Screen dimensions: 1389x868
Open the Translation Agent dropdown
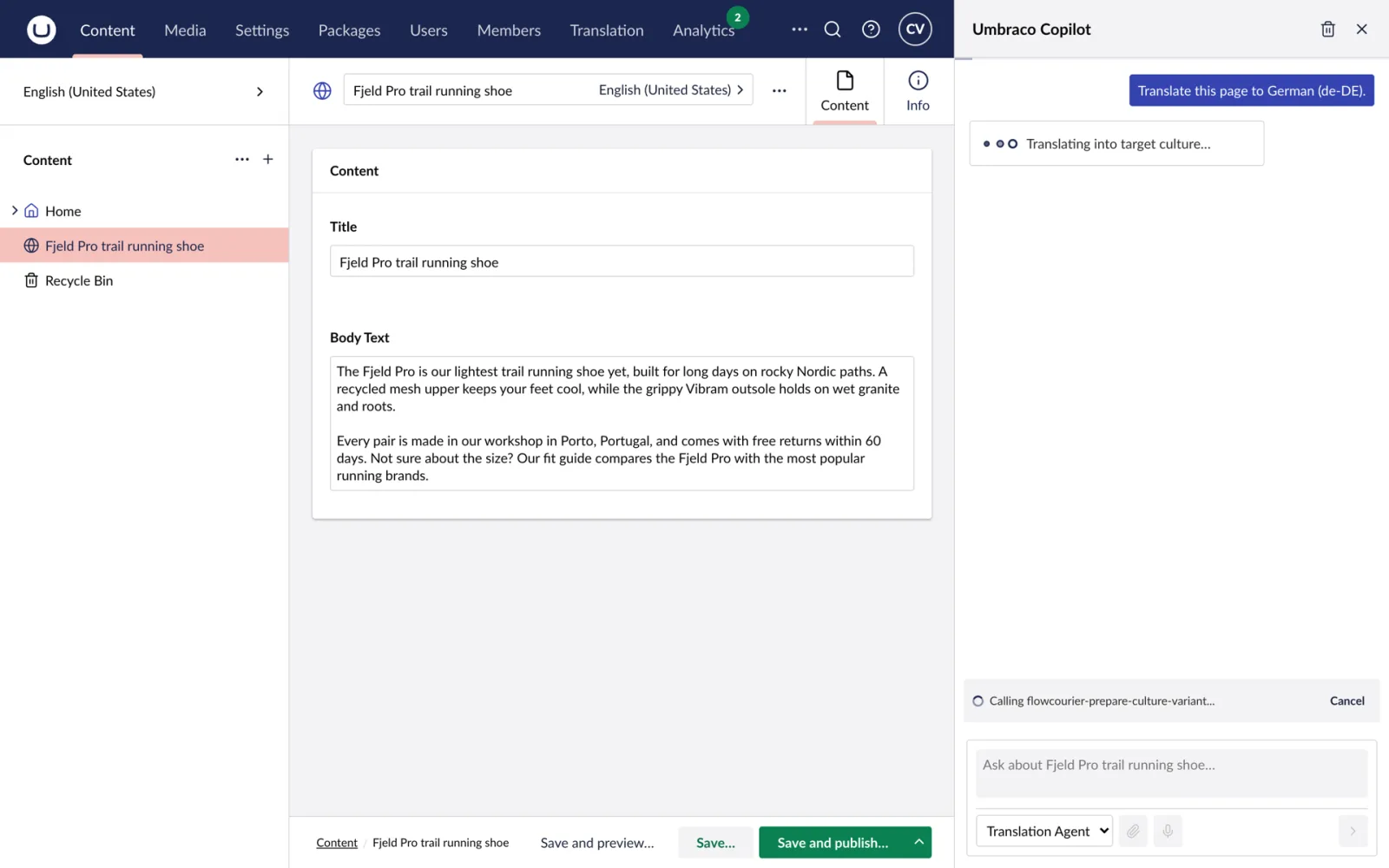pyautogui.click(x=1043, y=831)
